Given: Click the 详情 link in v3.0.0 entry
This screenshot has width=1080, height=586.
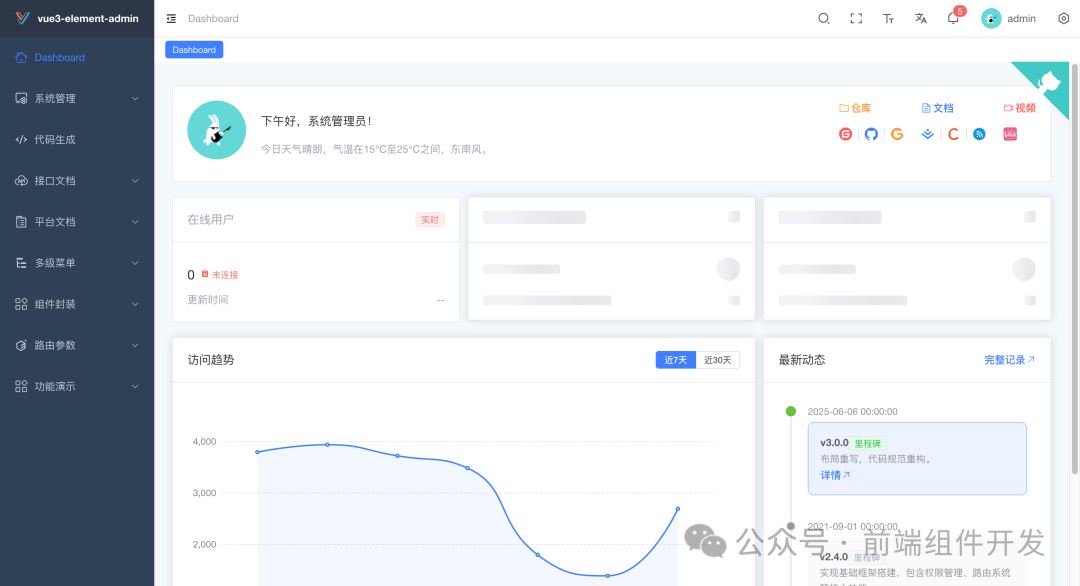Looking at the screenshot, I should 833,474.
